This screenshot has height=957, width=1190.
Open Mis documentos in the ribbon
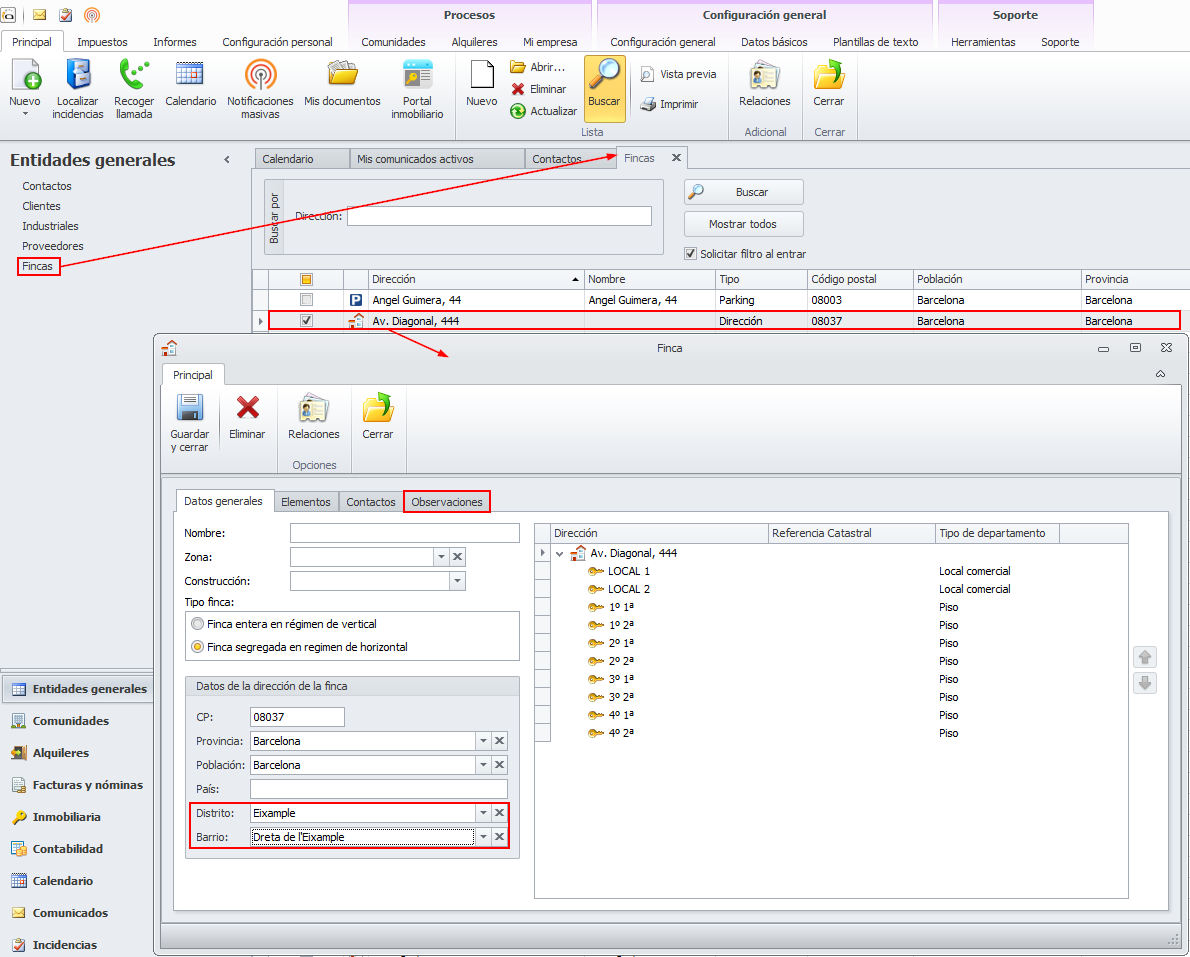342,76
